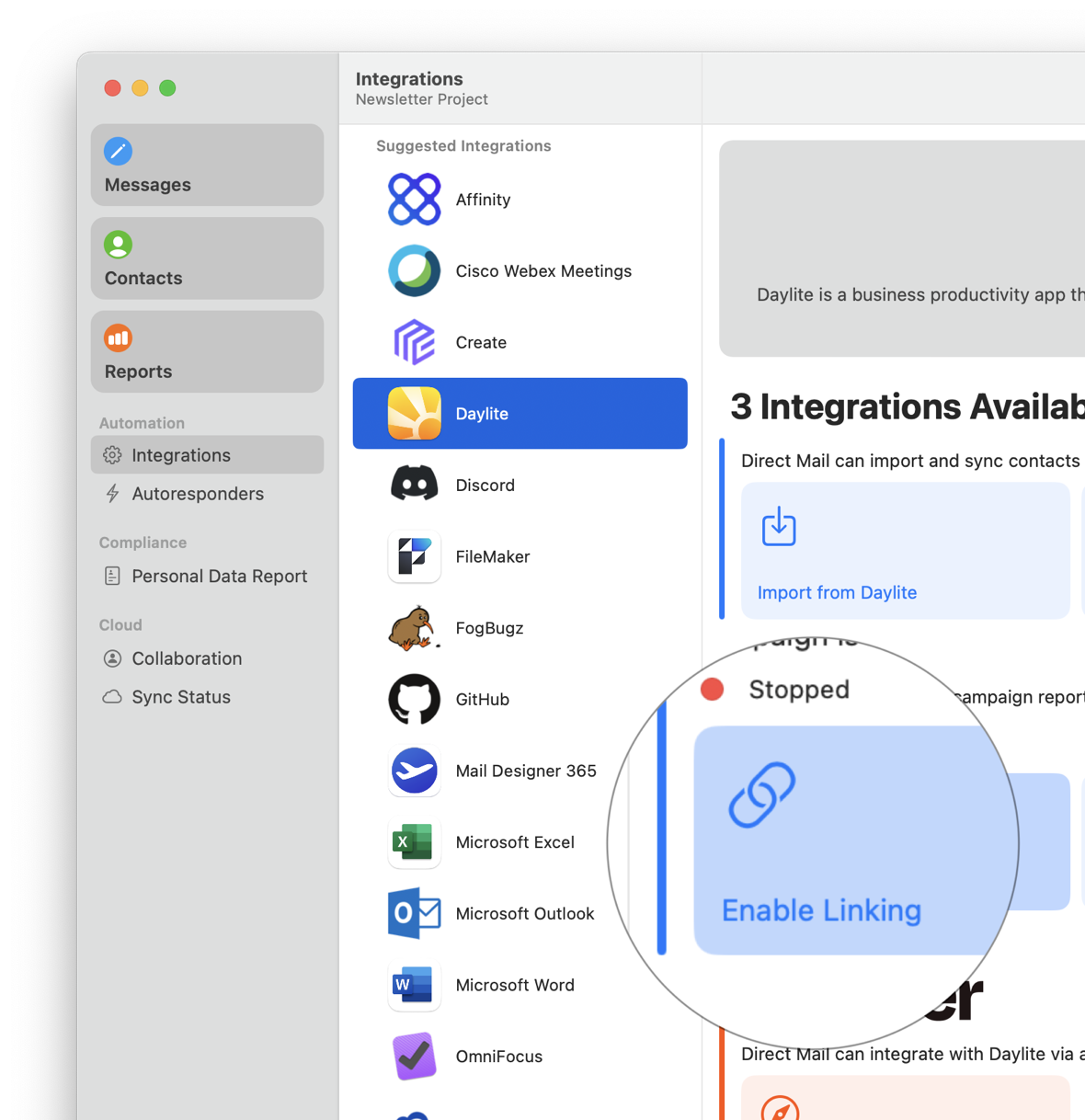Open the Messages section
The width and height of the screenshot is (1085, 1120).
pyautogui.click(x=207, y=165)
